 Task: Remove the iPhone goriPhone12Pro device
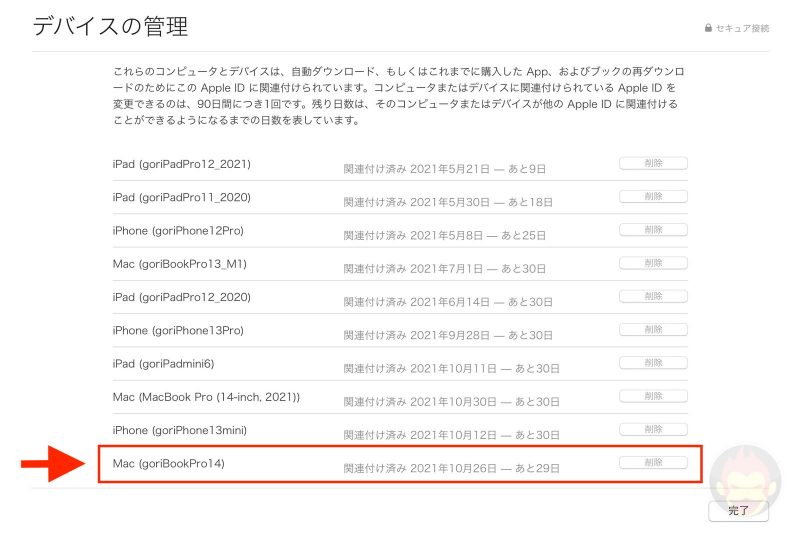tap(653, 230)
